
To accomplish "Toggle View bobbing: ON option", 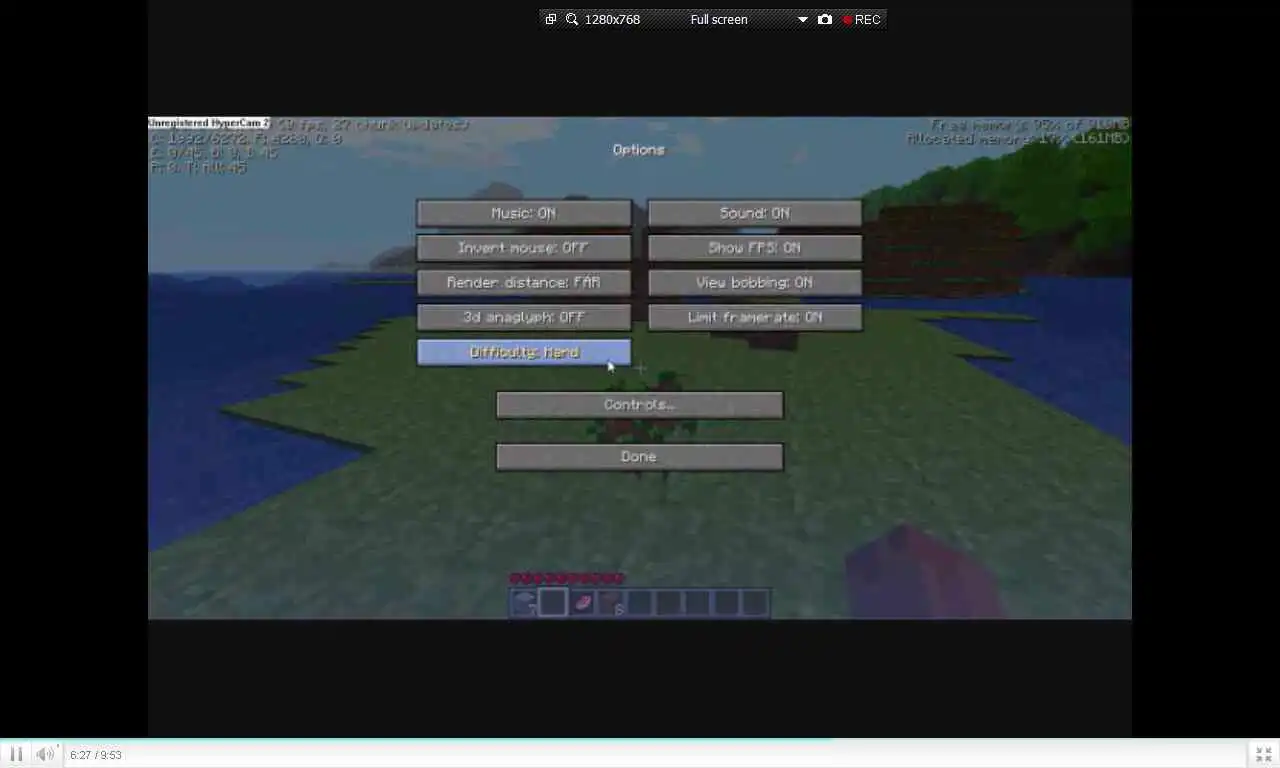I will click(x=755, y=283).
